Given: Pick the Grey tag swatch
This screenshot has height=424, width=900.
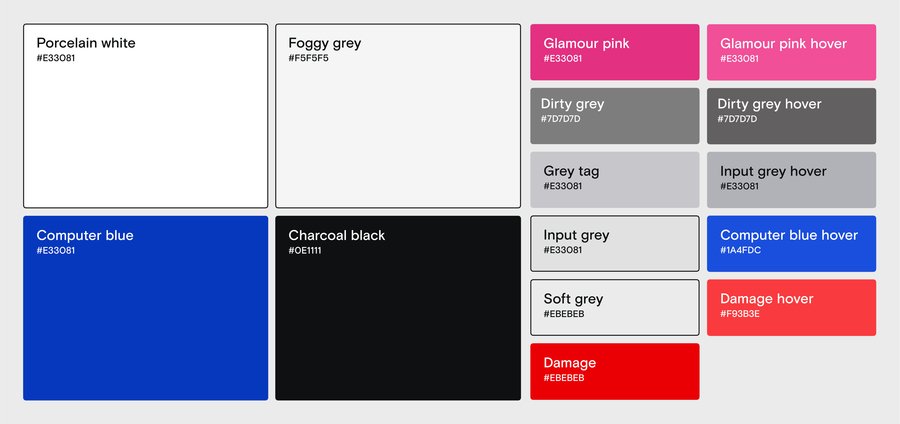Looking at the screenshot, I should (x=614, y=180).
